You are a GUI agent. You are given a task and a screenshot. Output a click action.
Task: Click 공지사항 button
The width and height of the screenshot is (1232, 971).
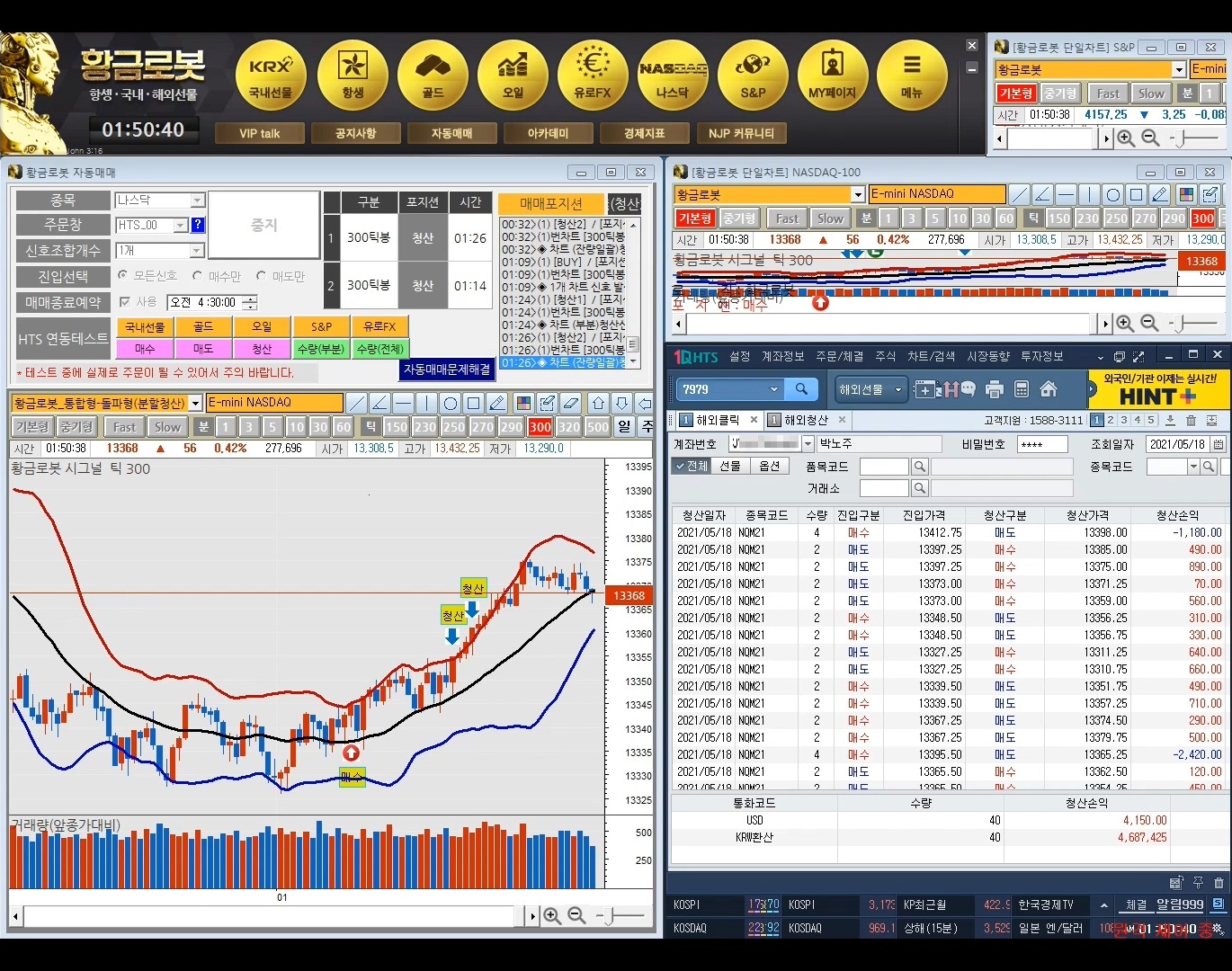coord(355,133)
